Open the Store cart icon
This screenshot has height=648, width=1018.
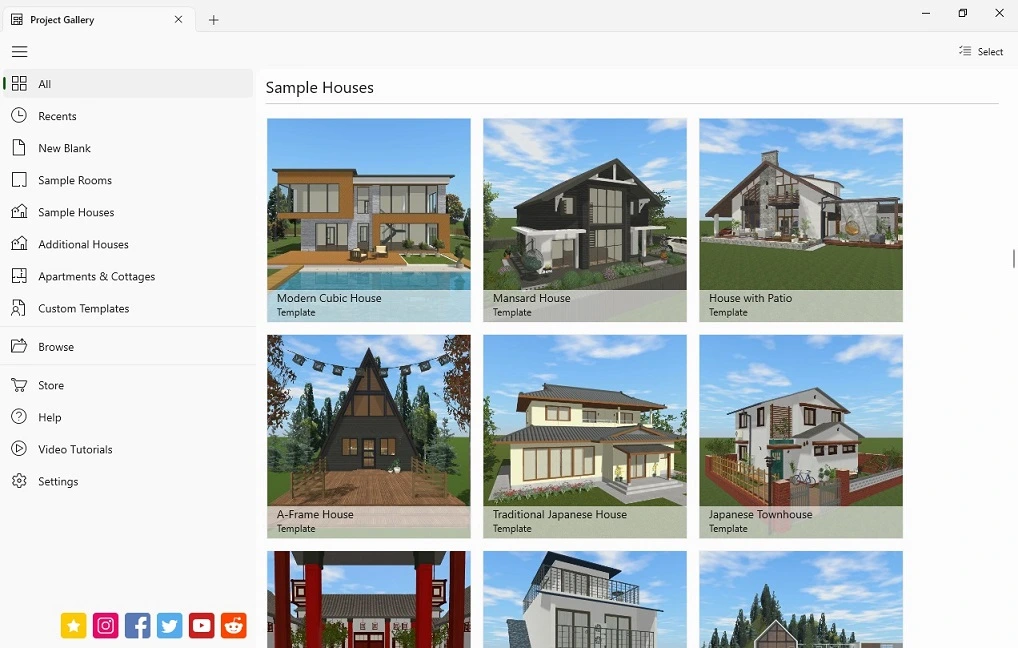pyautogui.click(x=19, y=385)
